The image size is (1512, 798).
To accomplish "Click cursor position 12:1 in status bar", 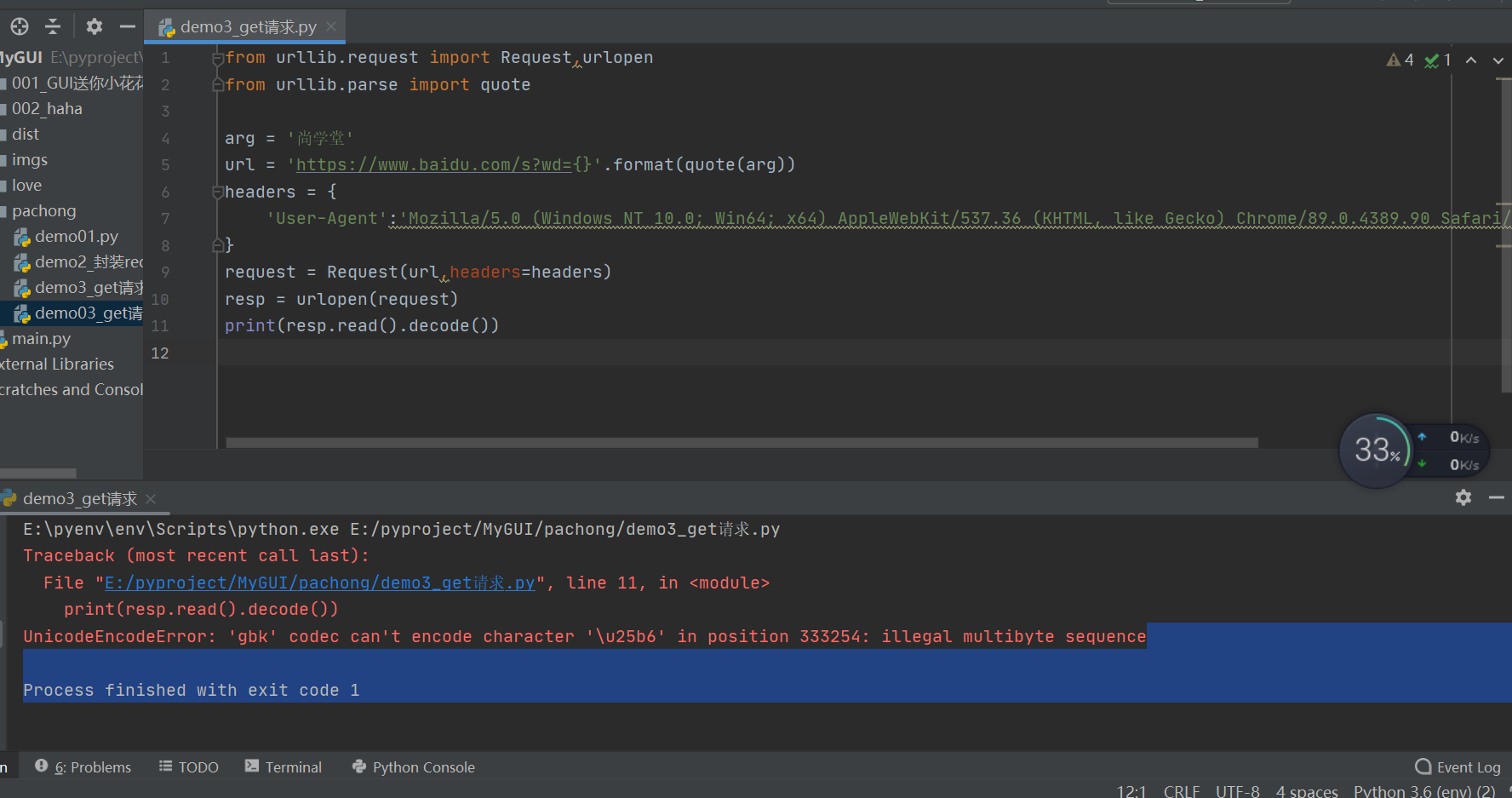I will pos(1131,791).
